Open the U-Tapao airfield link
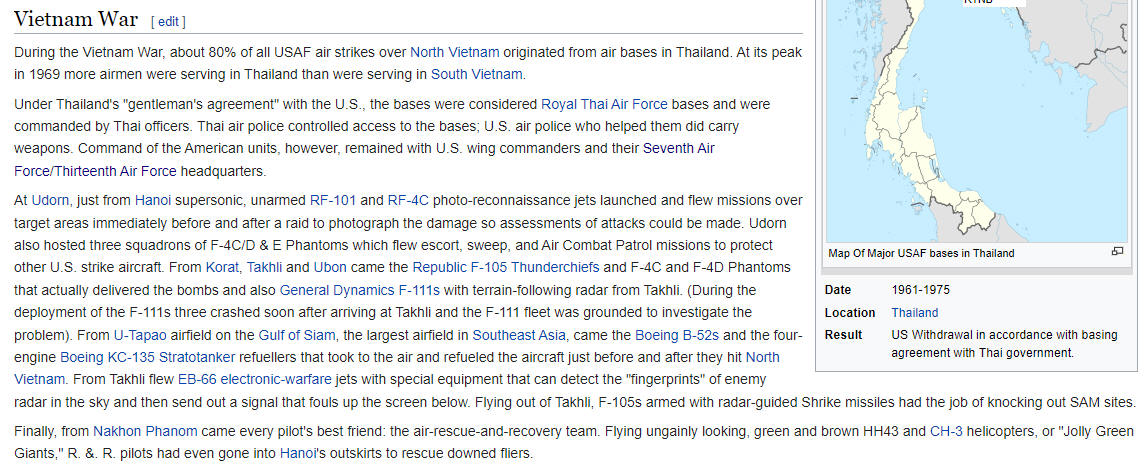Image resolution: width=1146 pixels, height=466 pixels. (140, 335)
